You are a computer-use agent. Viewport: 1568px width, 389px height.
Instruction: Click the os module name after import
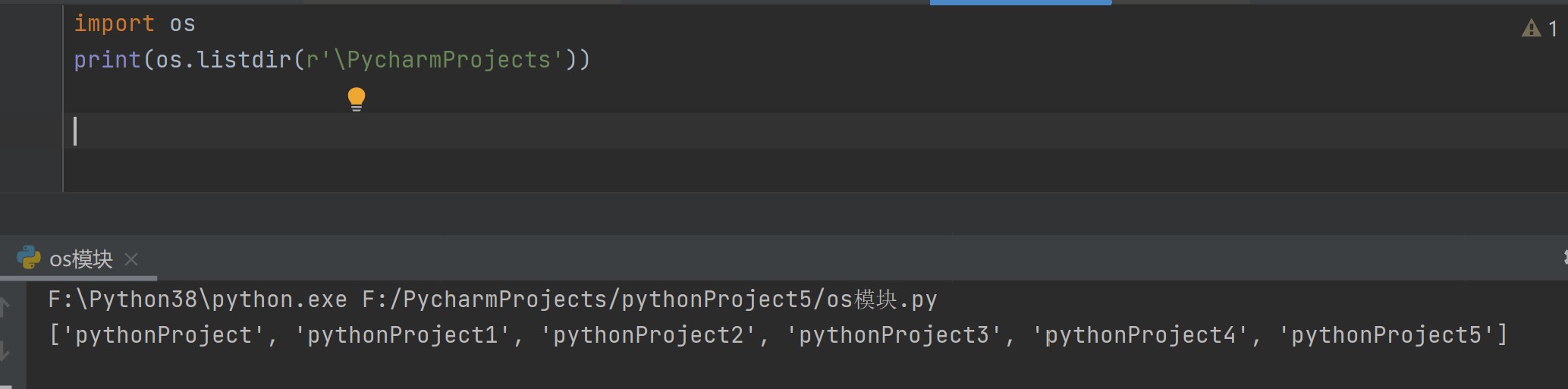coord(182,24)
